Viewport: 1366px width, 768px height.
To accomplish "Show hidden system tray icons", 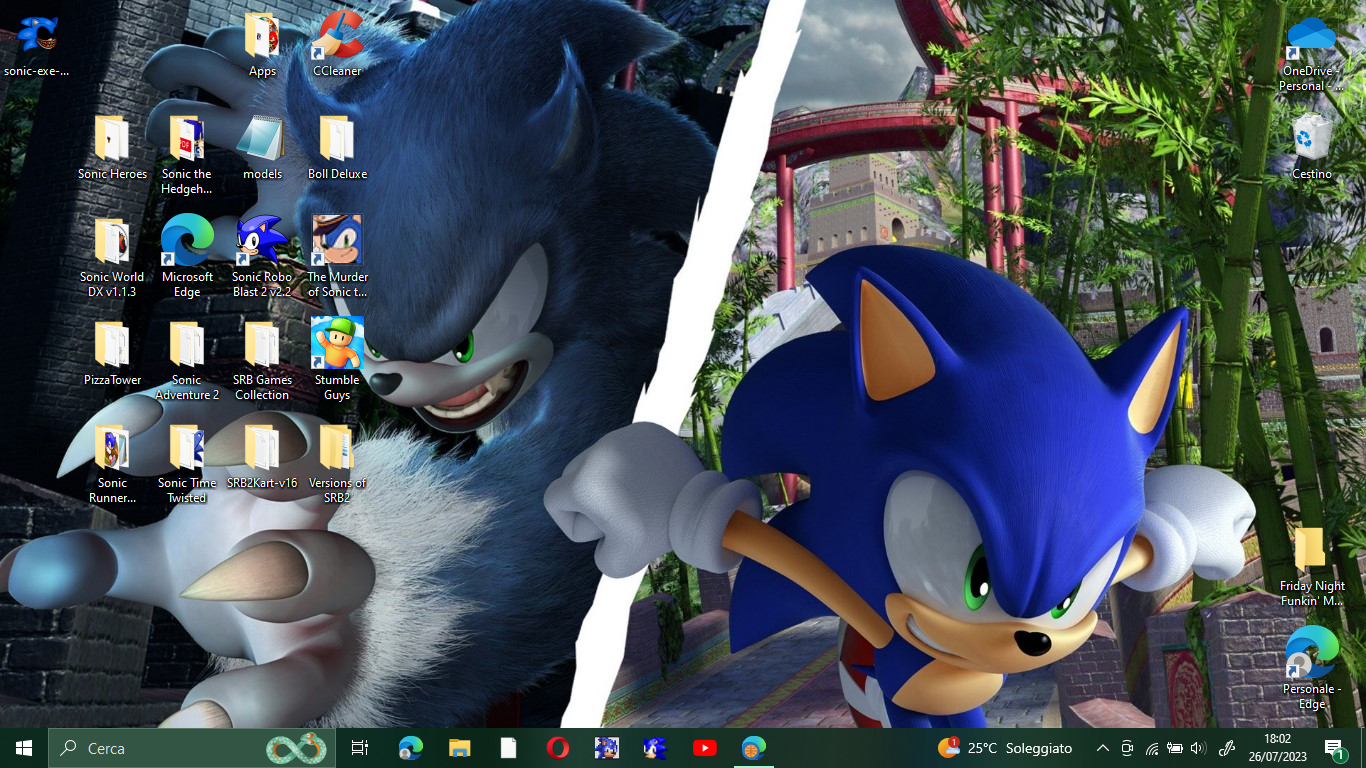I will (x=1102, y=748).
